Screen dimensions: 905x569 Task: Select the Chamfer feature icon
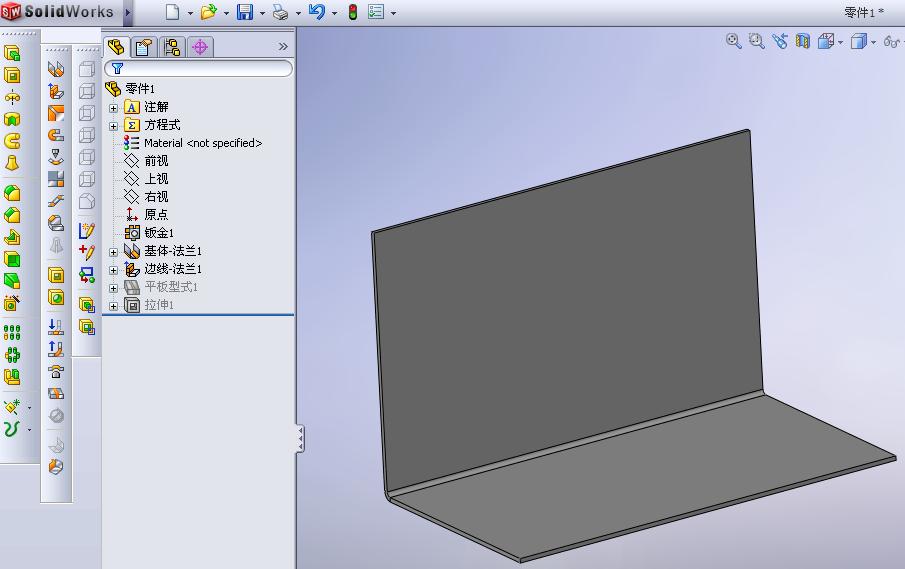point(12,215)
